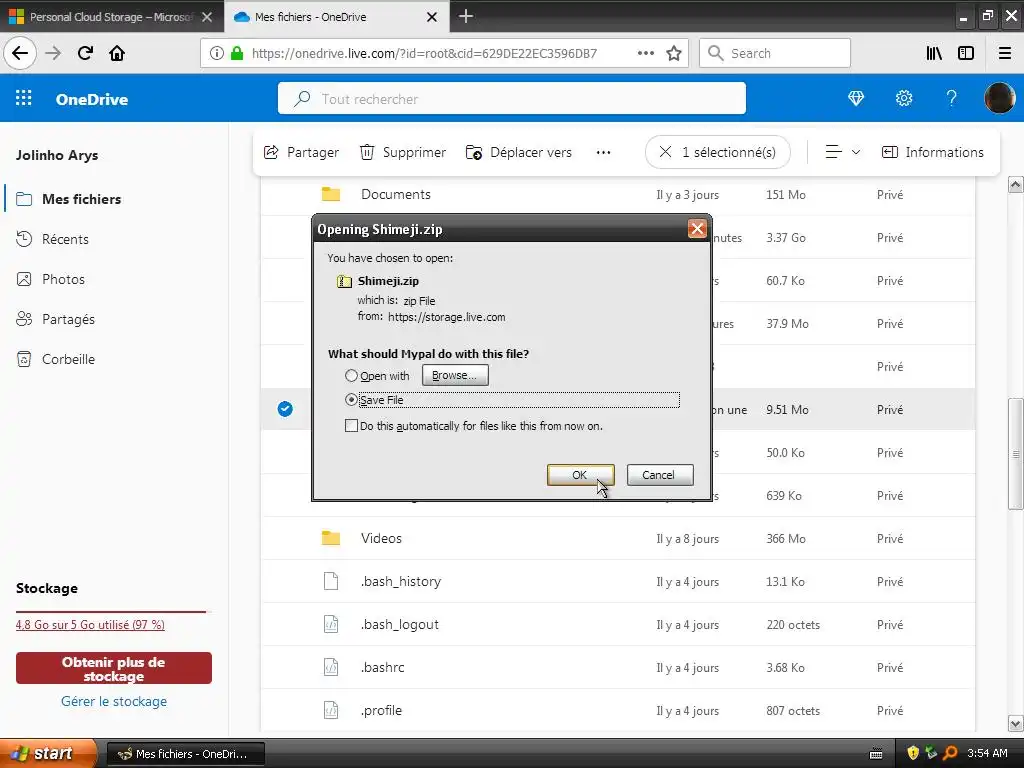Screen dimensions: 1024x768
Task: Click OK in the Opening Shimeji.zip dialog
Action: pyautogui.click(x=580, y=475)
